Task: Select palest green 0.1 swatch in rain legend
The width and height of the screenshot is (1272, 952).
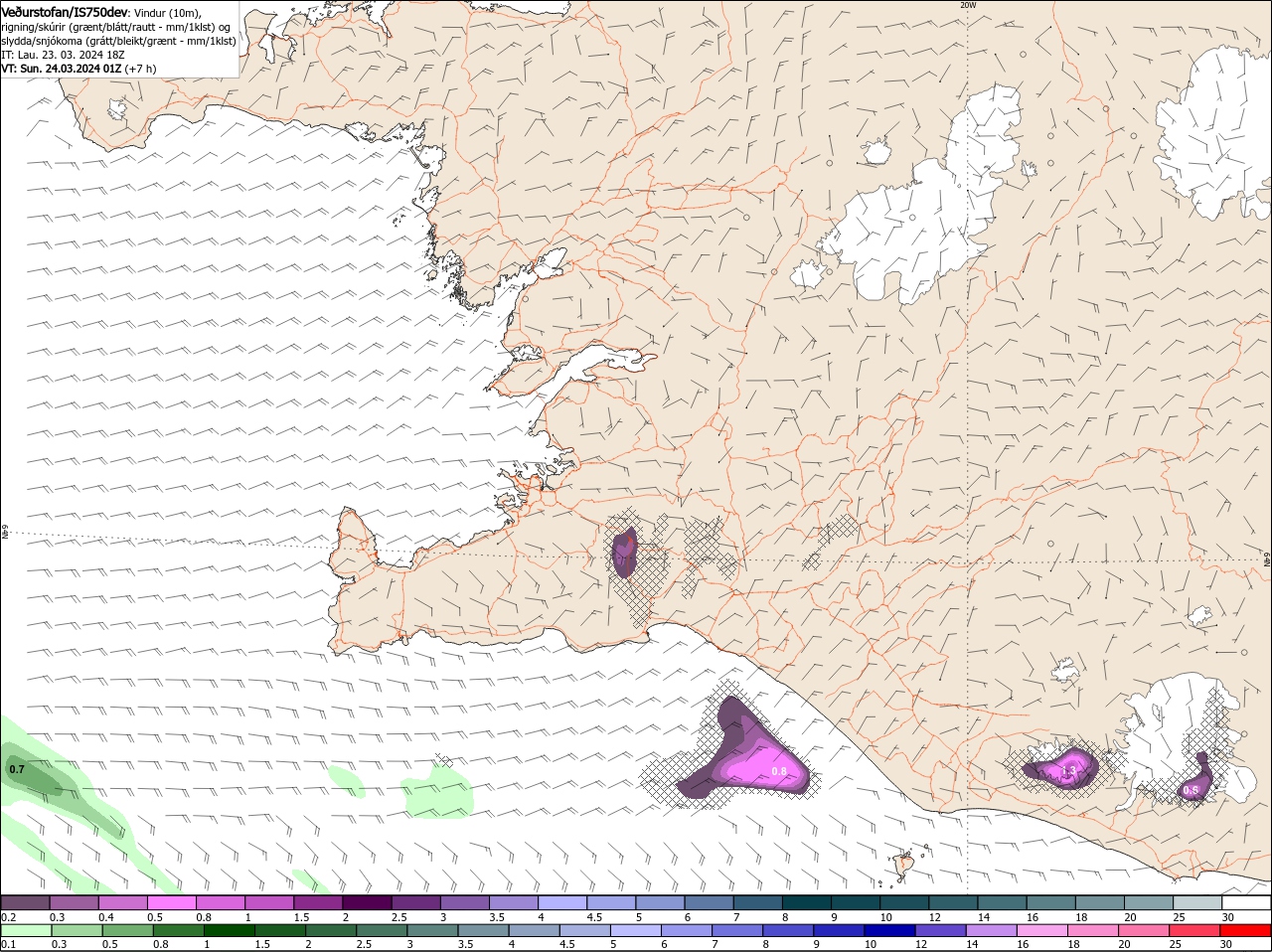Action: point(26,931)
